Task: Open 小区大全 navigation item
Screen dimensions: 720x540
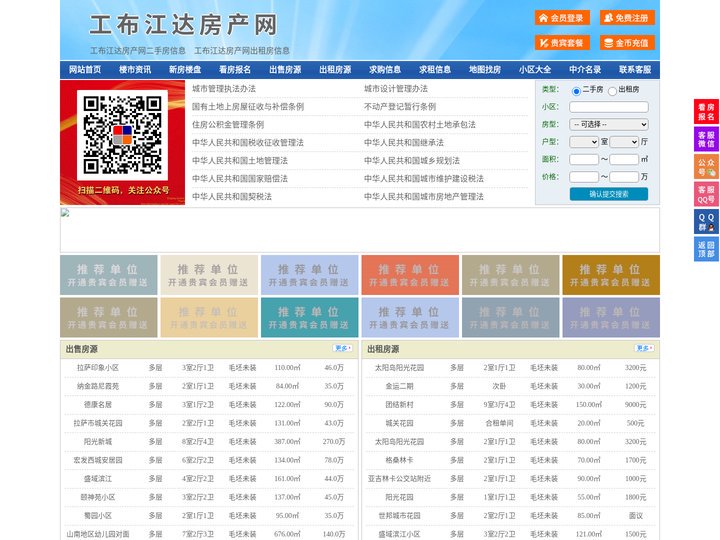Action: tap(535, 69)
